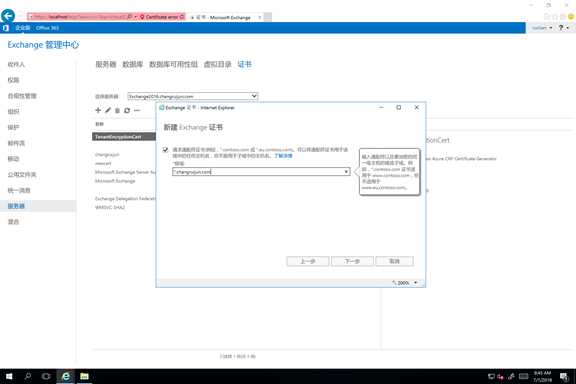
Task: Click the search magnifier in the address bar
Action: pyautogui.click(x=129, y=17)
